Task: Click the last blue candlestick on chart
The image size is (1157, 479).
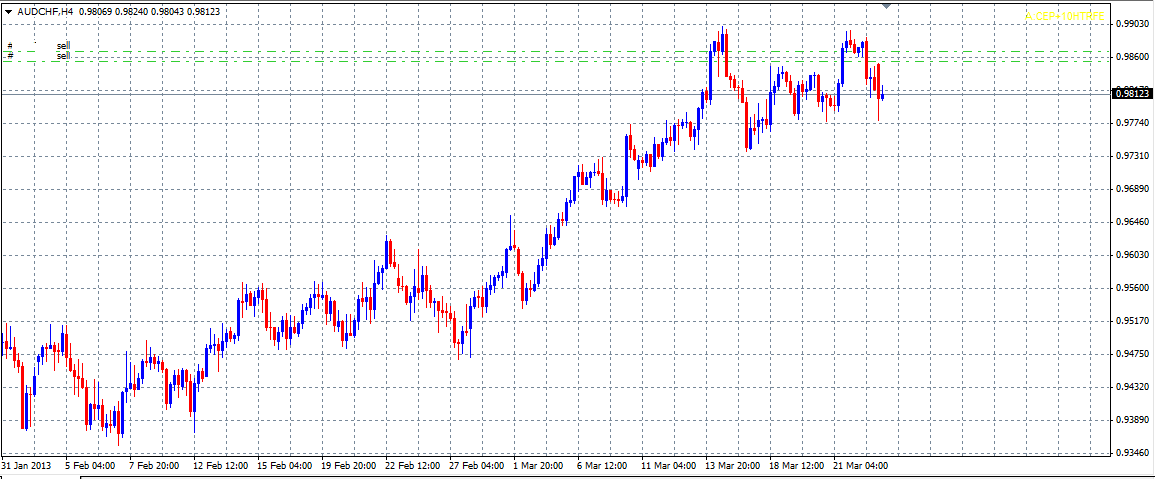Action: click(882, 96)
